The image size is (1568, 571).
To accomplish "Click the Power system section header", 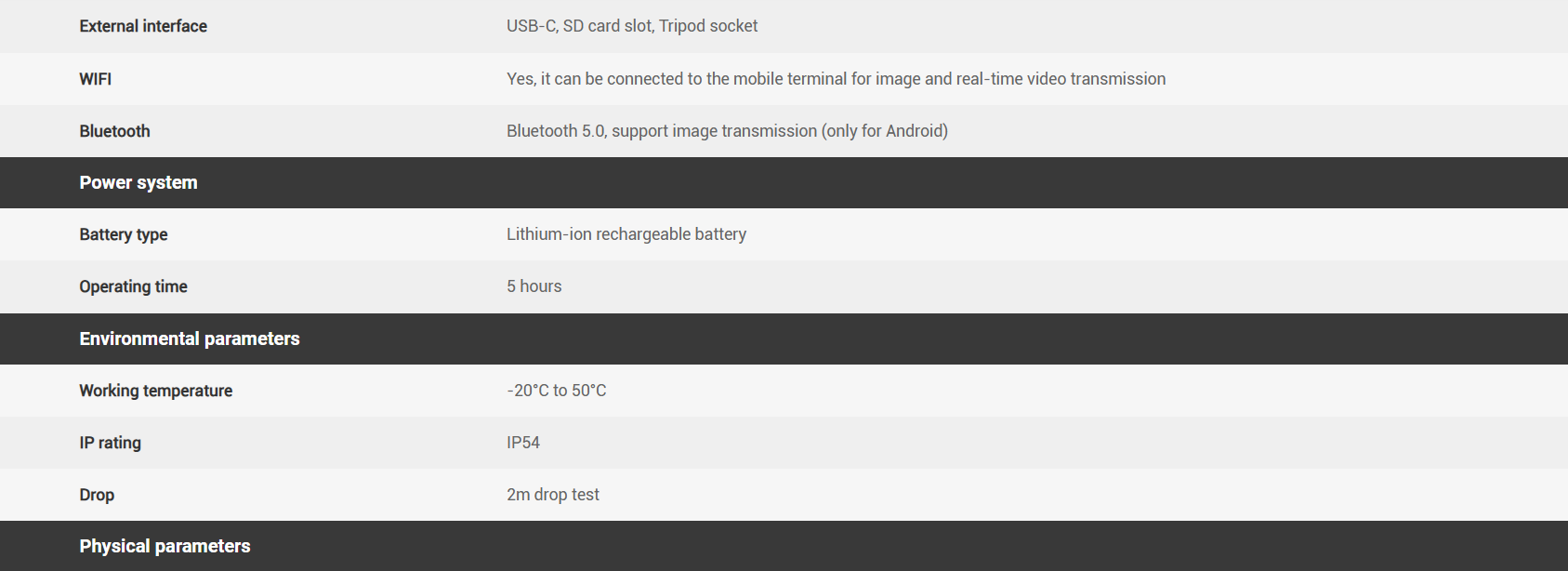I will pyautogui.click(x=138, y=182).
